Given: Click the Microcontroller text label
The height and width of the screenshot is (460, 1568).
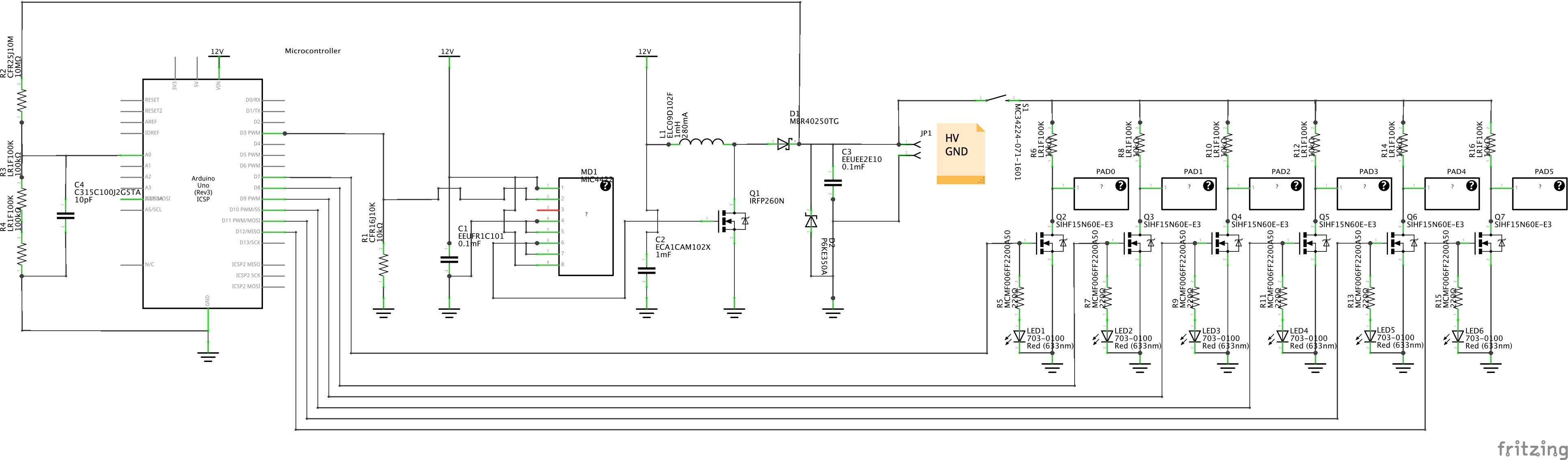Looking at the screenshot, I should [x=312, y=51].
